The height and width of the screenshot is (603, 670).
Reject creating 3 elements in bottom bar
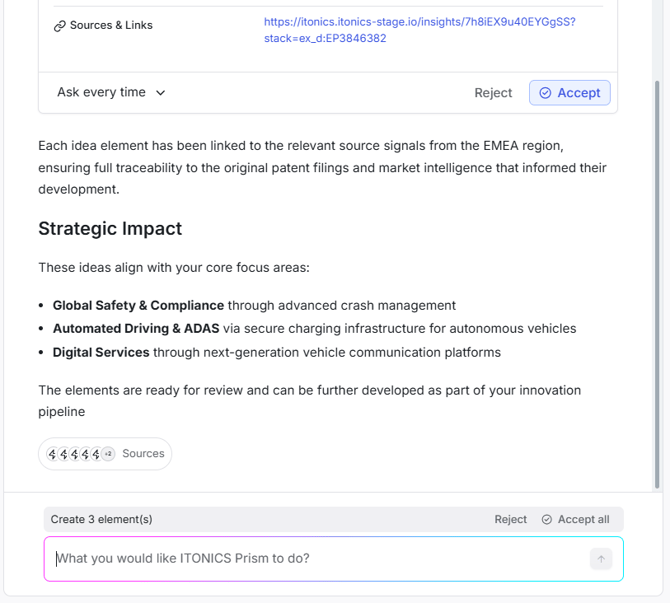pyautogui.click(x=510, y=519)
